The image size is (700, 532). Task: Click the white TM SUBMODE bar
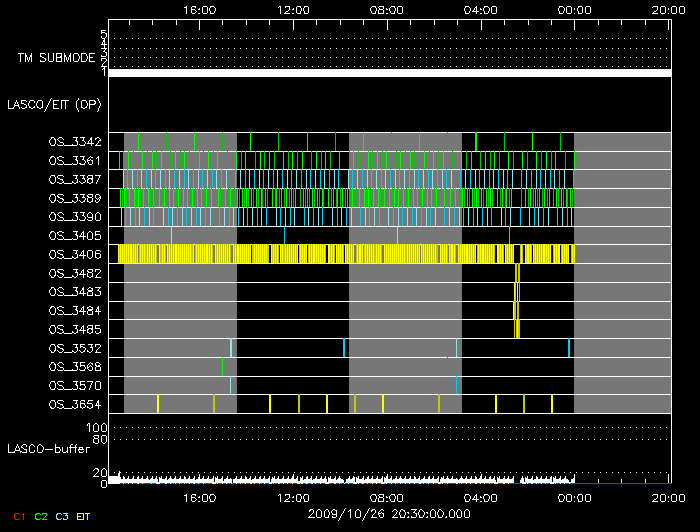pos(389,73)
